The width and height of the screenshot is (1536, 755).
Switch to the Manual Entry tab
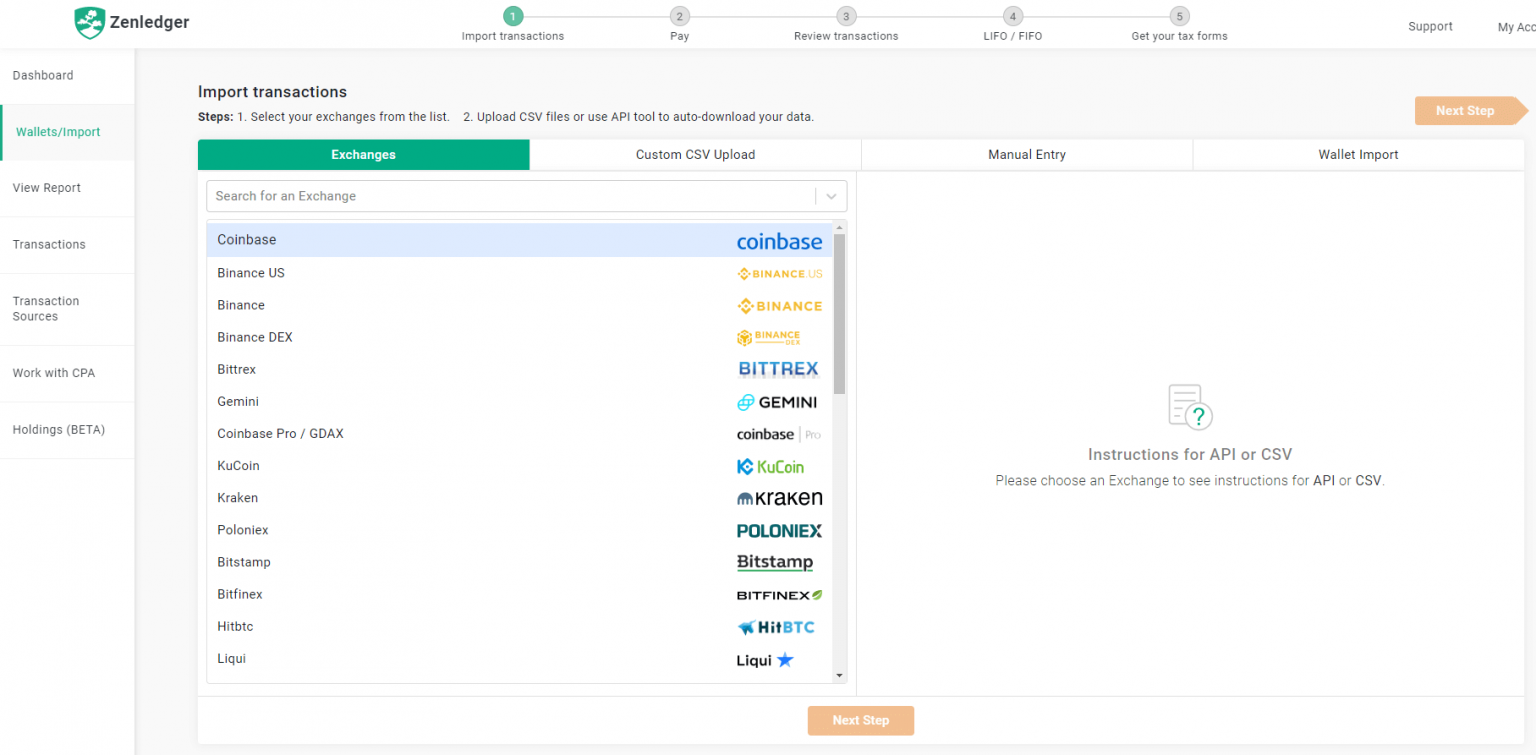click(1026, 154)
